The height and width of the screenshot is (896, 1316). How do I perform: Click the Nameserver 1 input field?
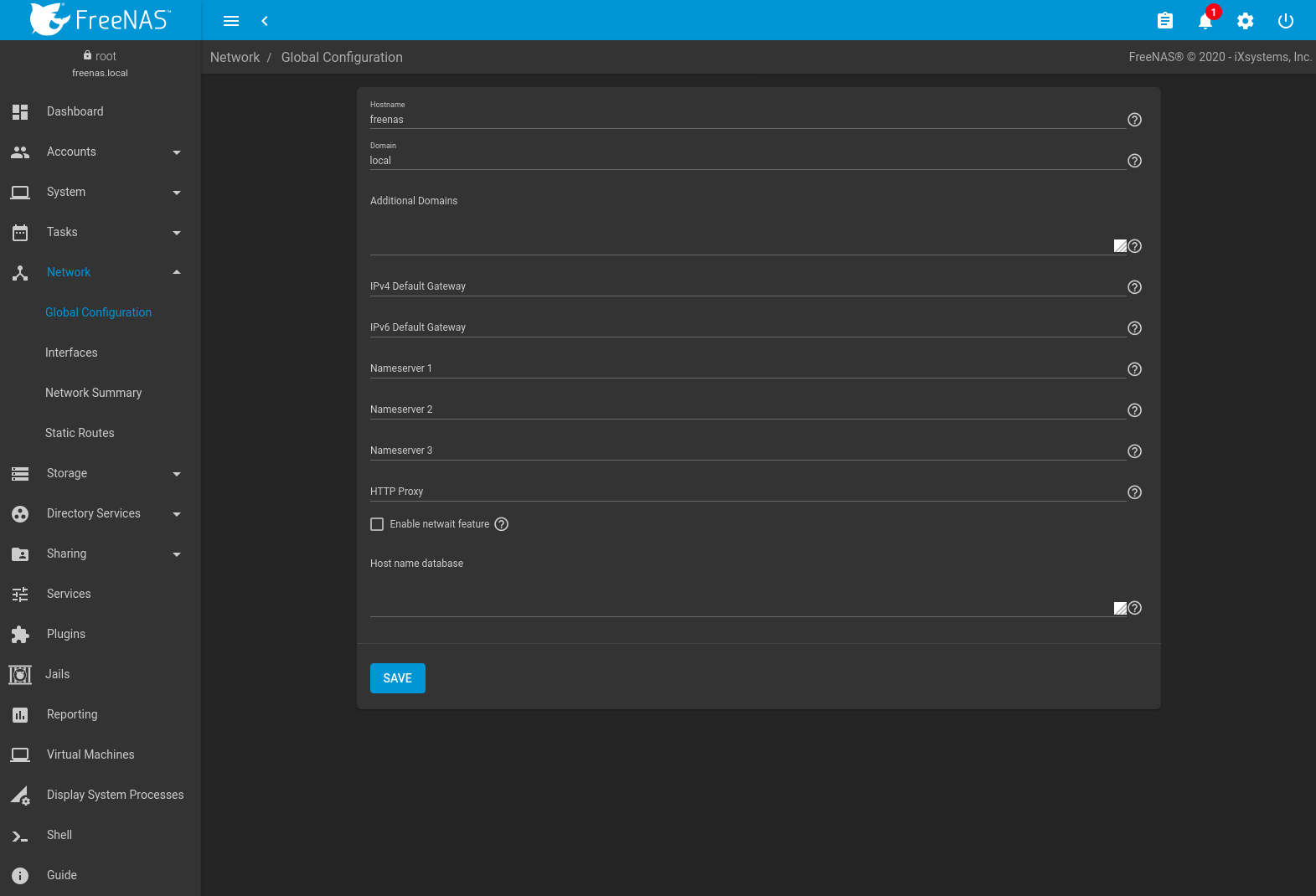(x=747, y=368)
